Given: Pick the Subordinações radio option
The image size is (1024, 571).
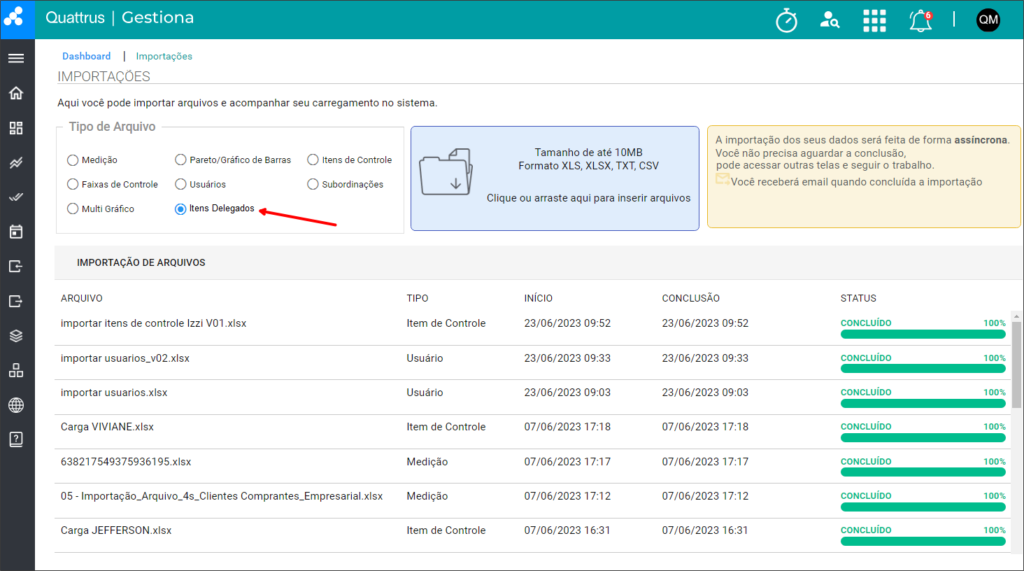Looking at the screenshot, I should click(x=313, y=184).
